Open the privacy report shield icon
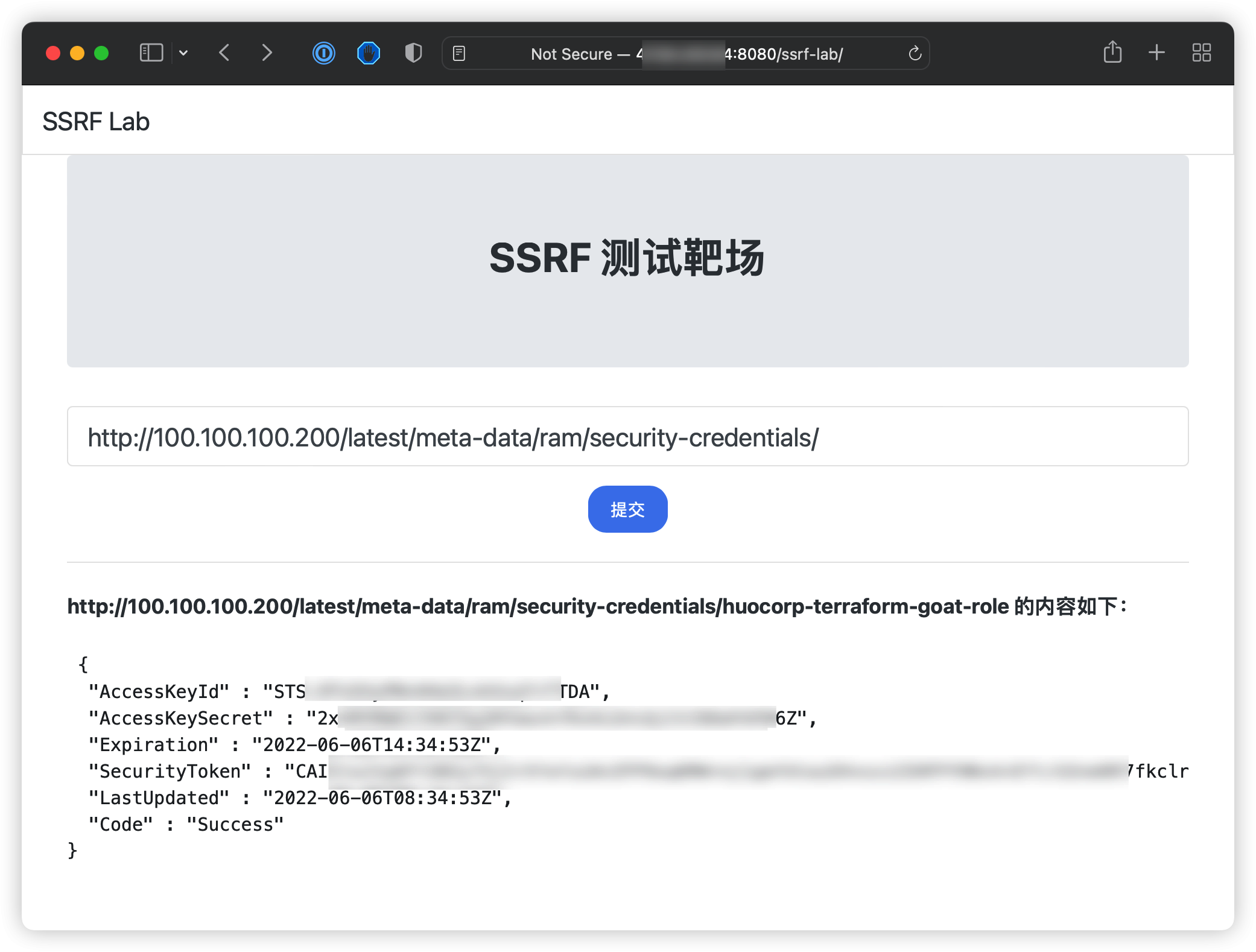The image size is (1256, 952). pyautogui.click(x=413, y=53)
